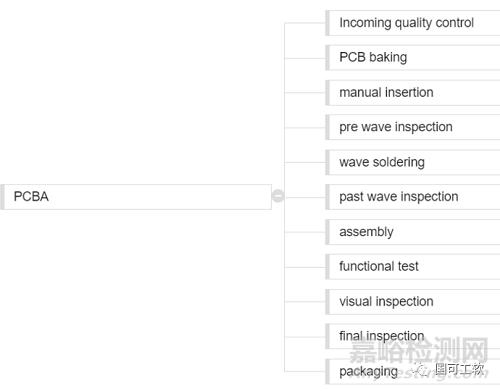The image size is (500, 391).
Task: Select the wave soldering node
Action: (413, 162)
